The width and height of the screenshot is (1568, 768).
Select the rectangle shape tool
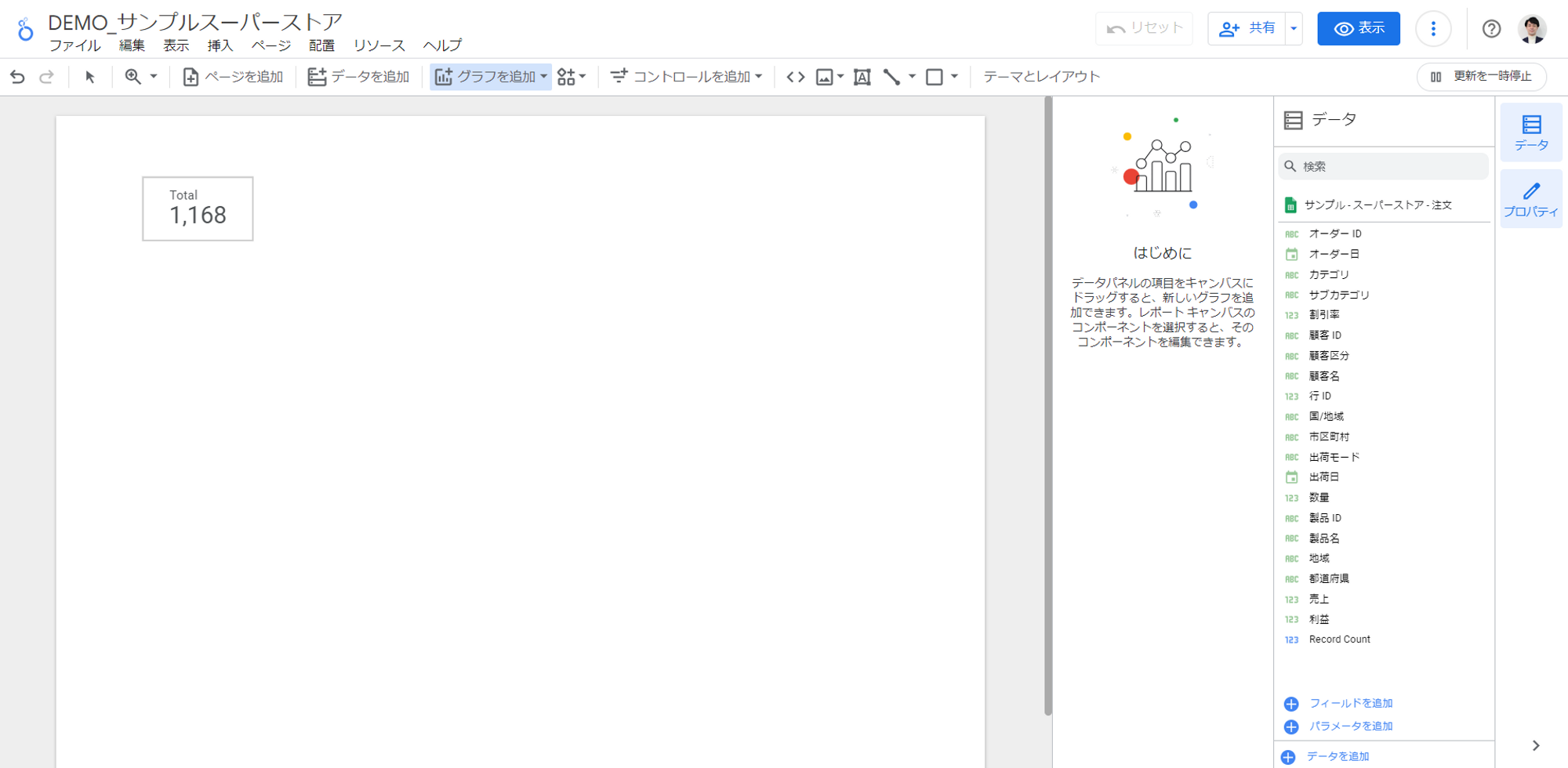pyautogui.click(x=935, y=77)
